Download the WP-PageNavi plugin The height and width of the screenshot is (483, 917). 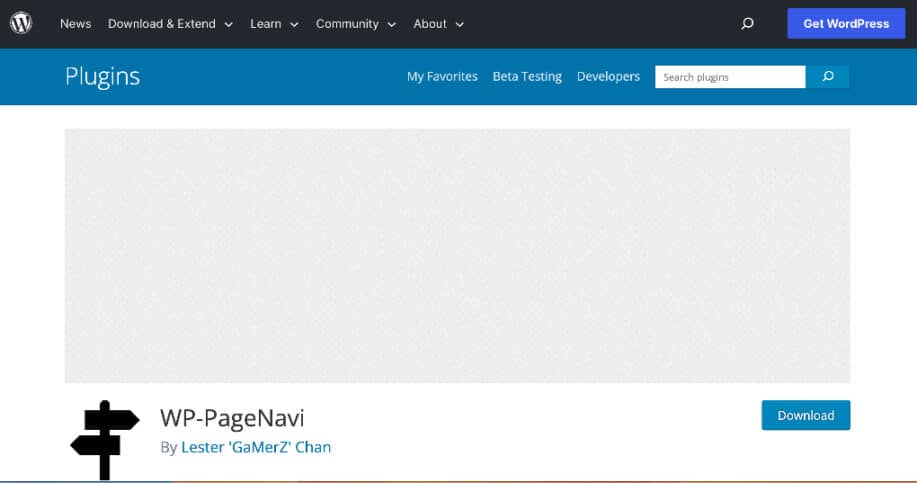click(806, 415)
